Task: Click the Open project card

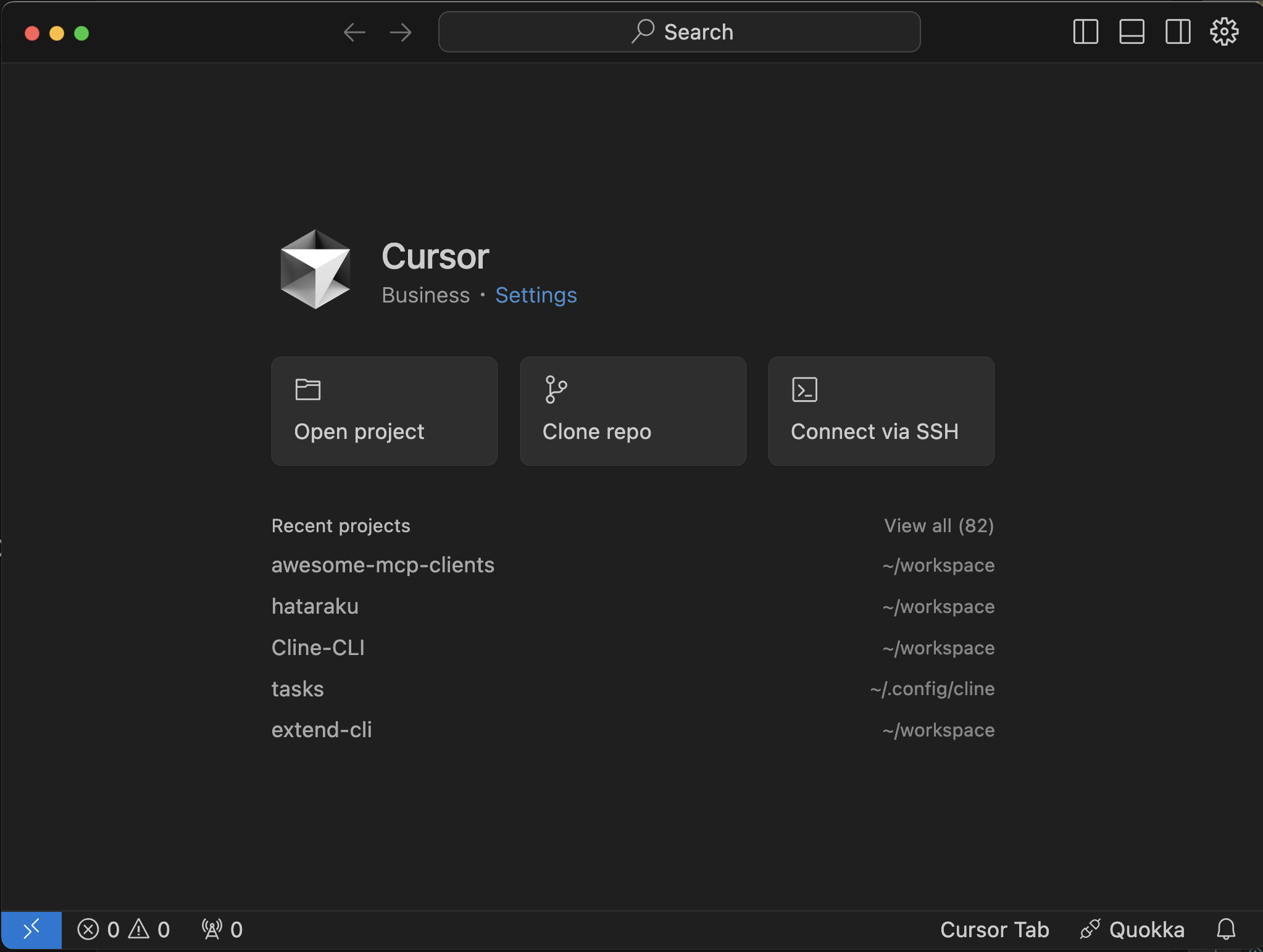Action: pyautogui.click(x=383, y=411)
